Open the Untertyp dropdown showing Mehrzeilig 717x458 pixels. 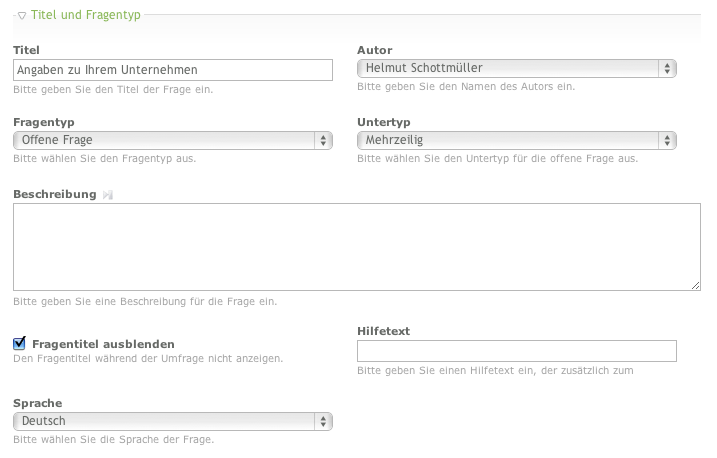click(x=516, y=140)
